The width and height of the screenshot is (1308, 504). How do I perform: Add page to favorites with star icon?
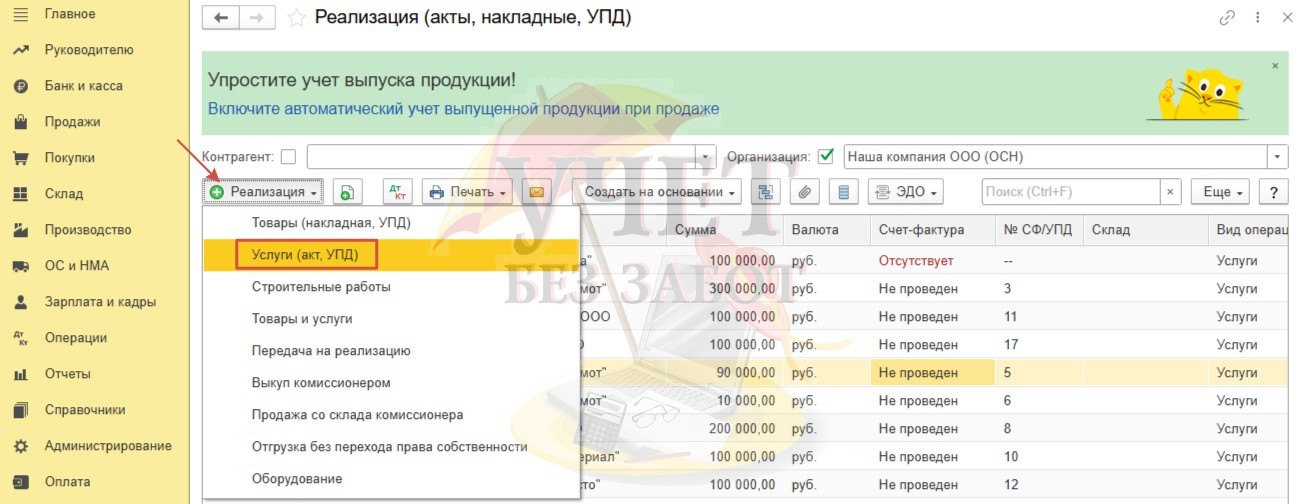click(296, 18)
